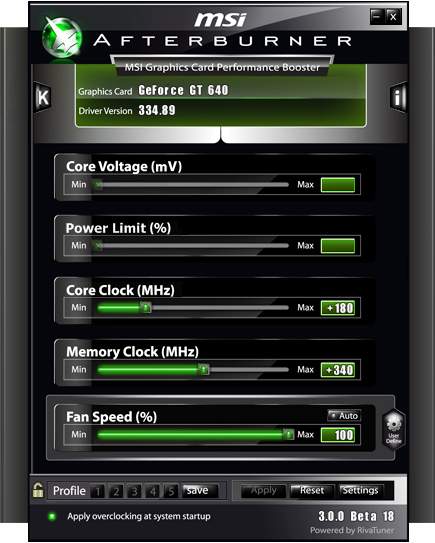Select profile slot 1
This screenshot has width=435, height=543.
point(98,491)
